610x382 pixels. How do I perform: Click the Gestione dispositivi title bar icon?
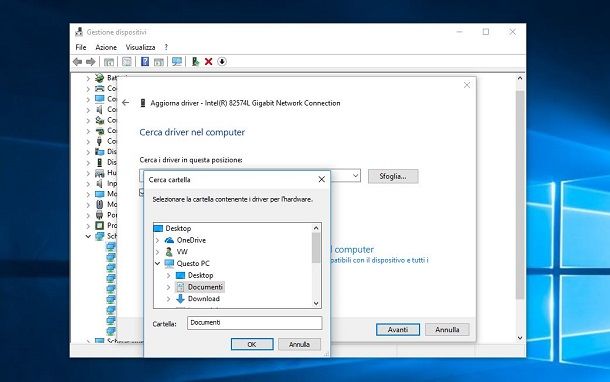[79, 32]
